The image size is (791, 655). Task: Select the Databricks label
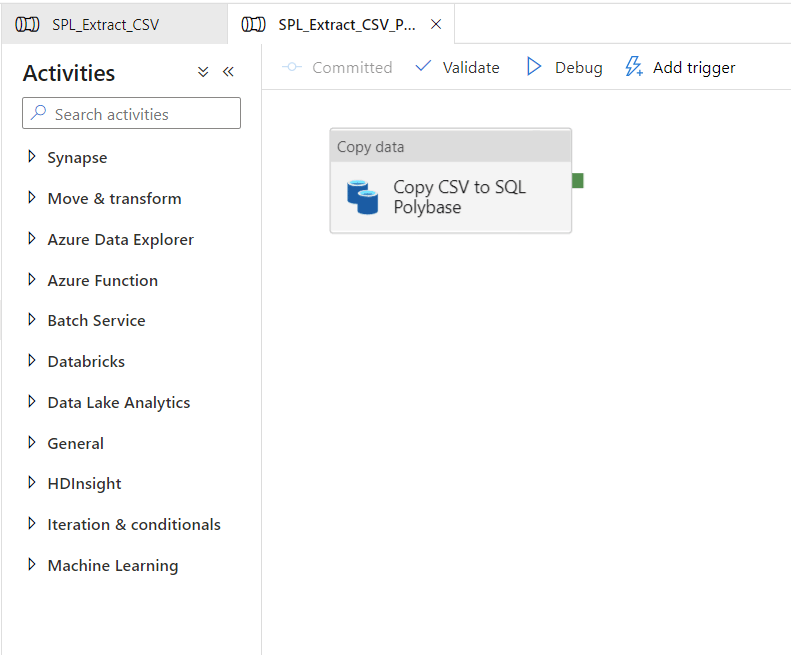click(x=86, y=361)
